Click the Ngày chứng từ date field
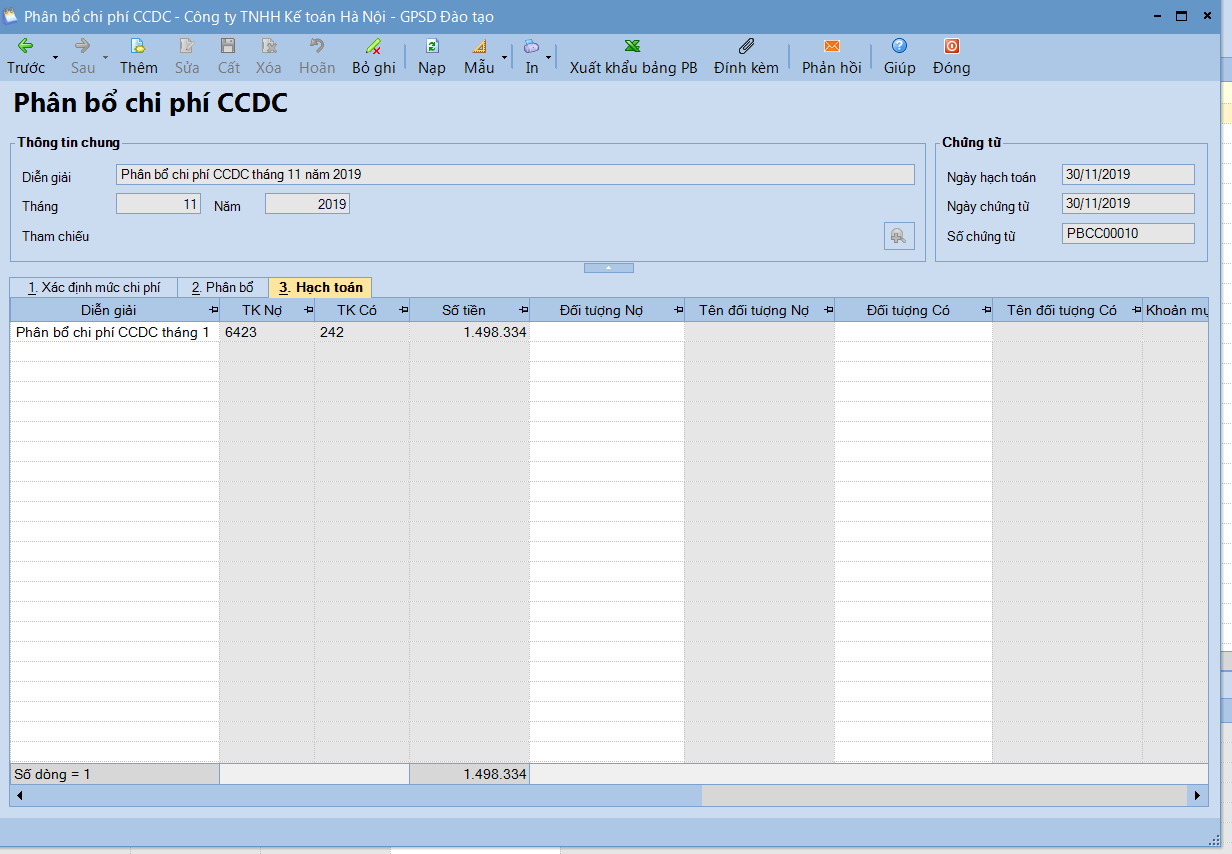 pos(1128,204)
